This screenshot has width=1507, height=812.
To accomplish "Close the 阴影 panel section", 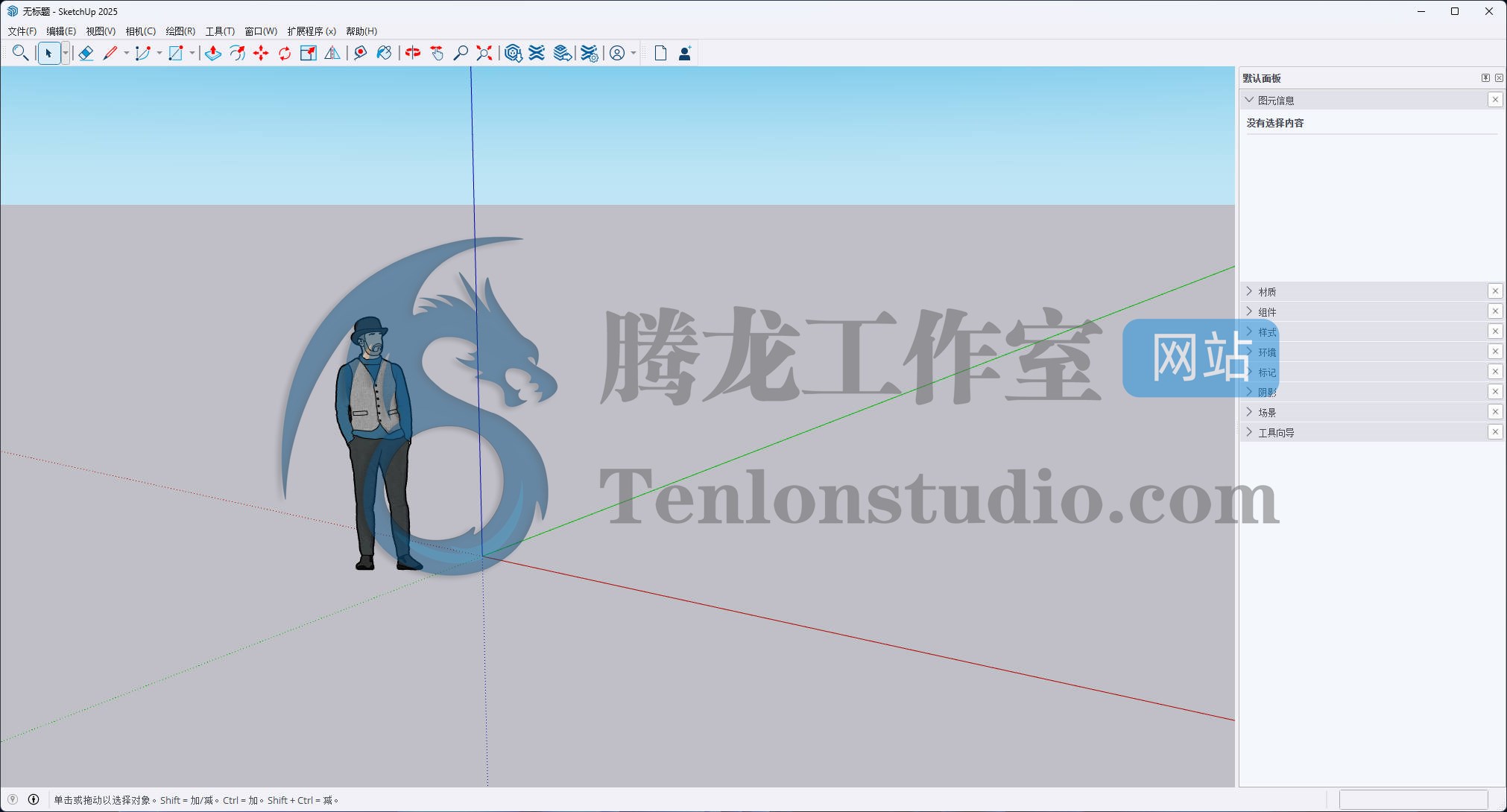I will point(1495,392).
